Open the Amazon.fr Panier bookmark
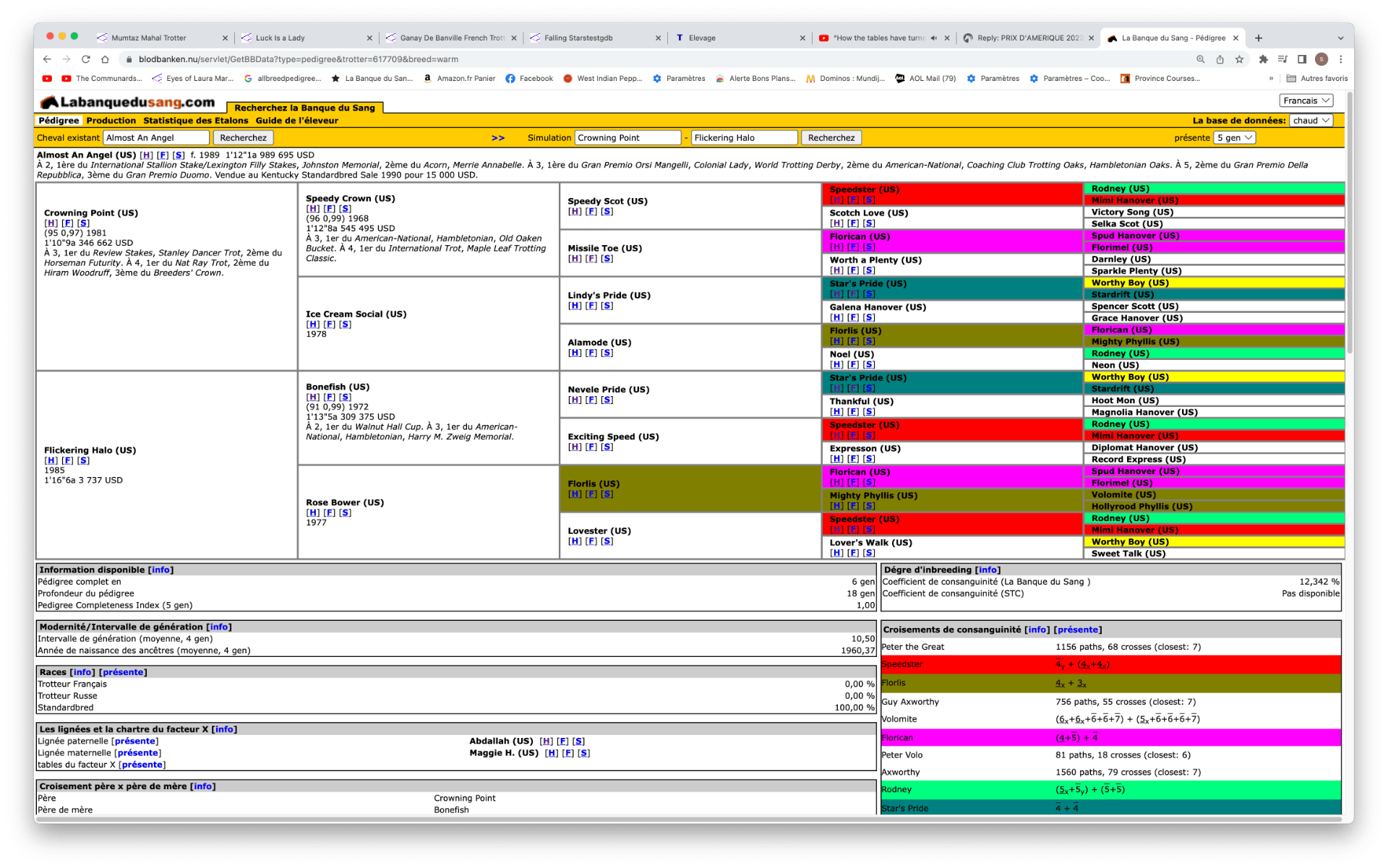Viewport: 1388px width, 868px height. (x=460, y=78)
